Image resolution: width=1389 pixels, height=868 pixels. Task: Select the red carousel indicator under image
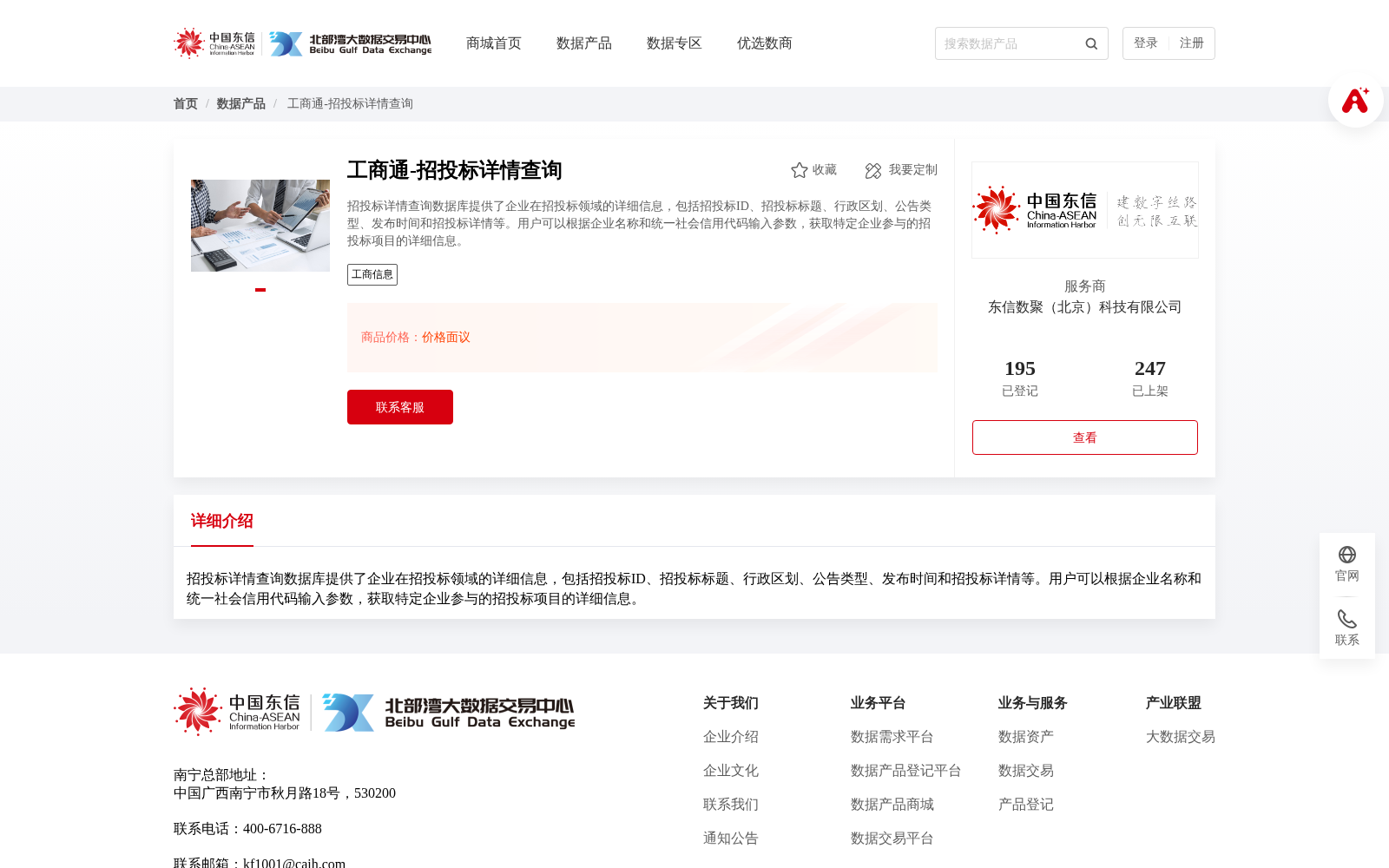pos(260,290)
